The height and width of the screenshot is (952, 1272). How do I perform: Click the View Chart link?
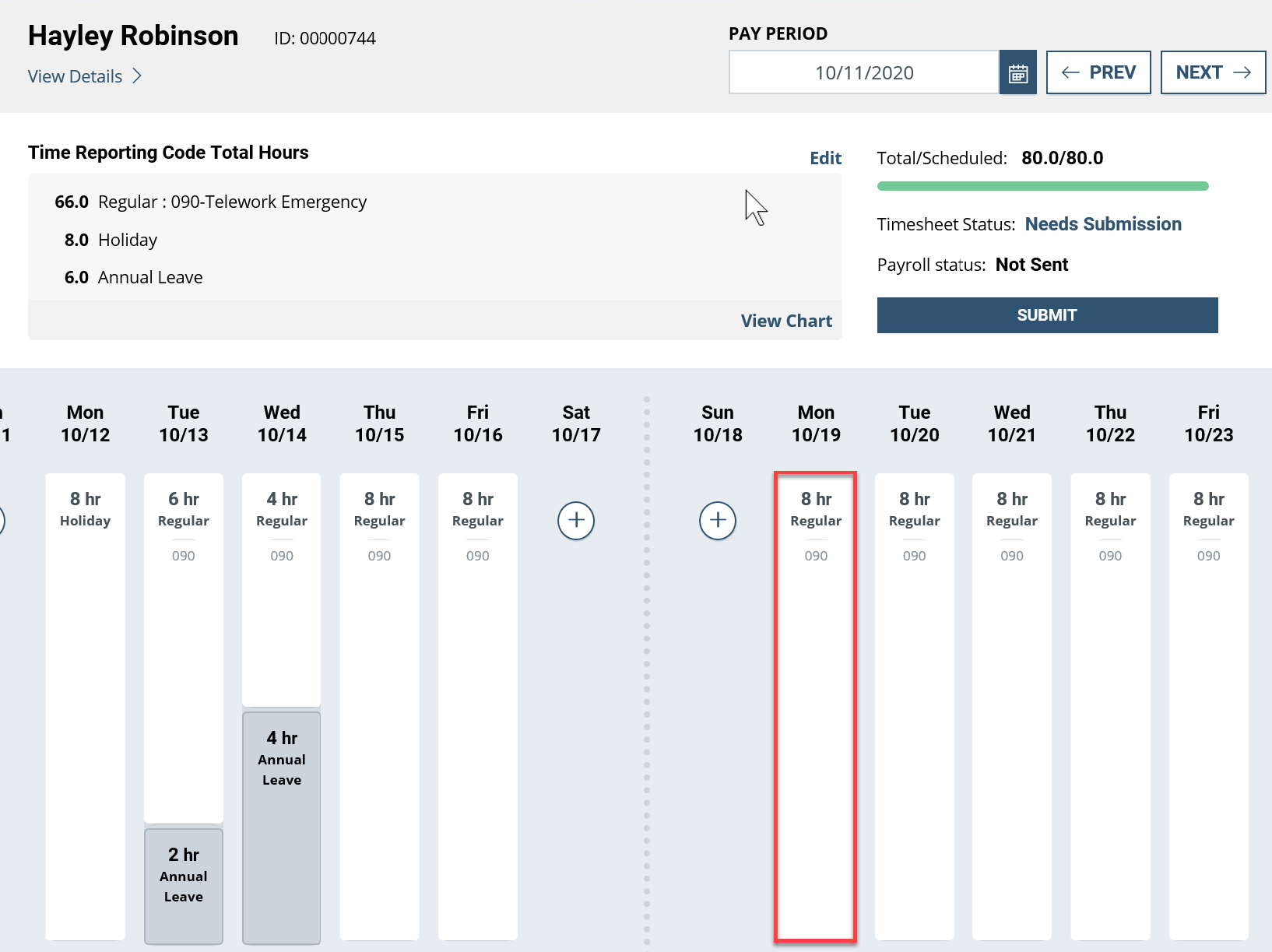click(x=786, y=320)
